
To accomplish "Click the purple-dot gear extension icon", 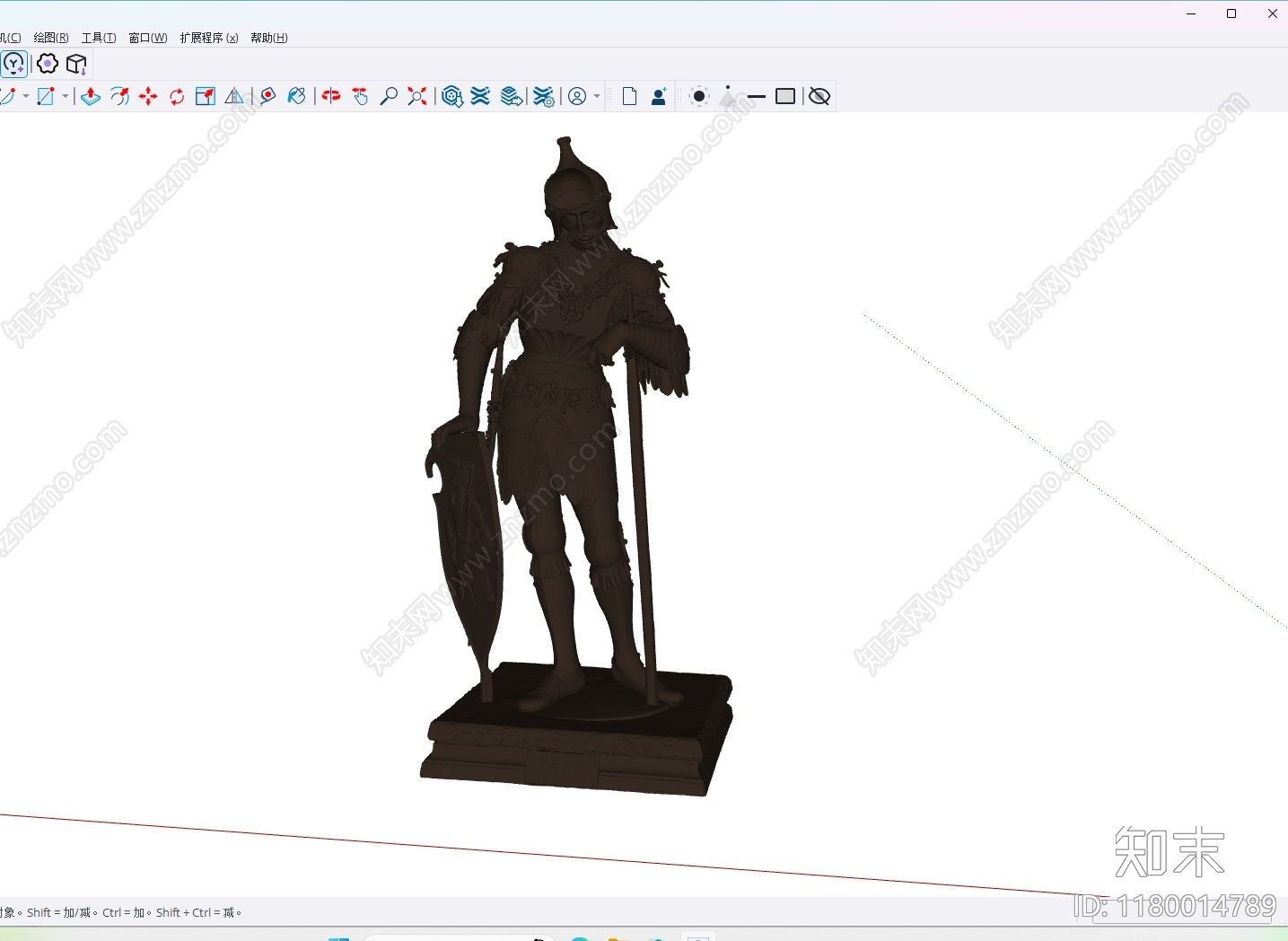I will pyautogui.click(x=48, y=64).
